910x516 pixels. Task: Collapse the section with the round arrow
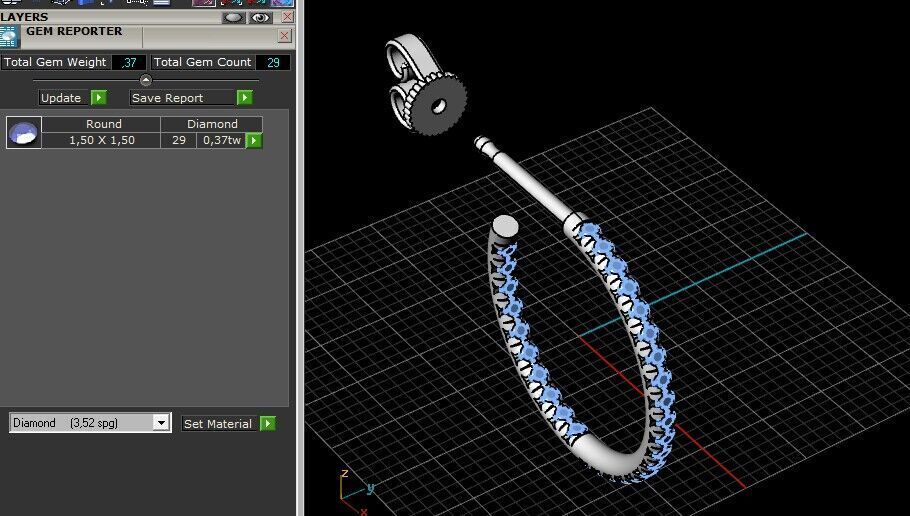click(x=146, y=80)
